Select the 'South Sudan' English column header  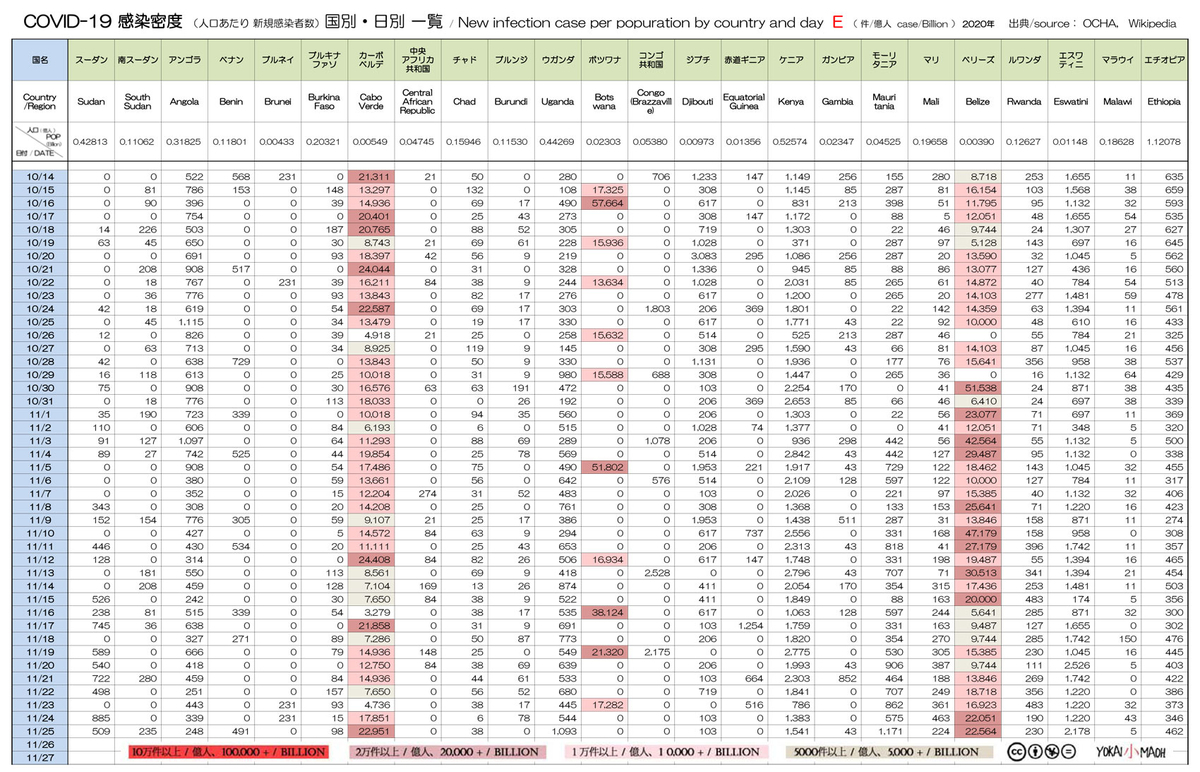pyautogui.click(x=138, y=102)
